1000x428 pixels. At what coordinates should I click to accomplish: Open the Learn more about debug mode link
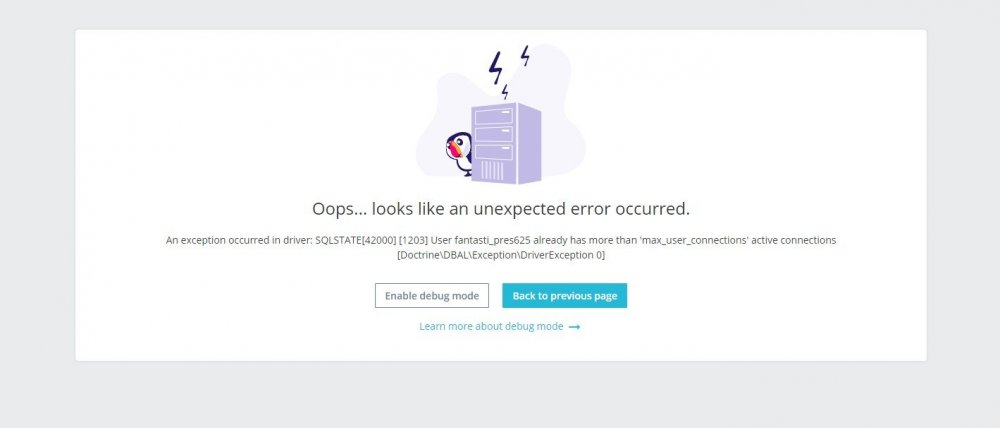(x=491, y=326)
